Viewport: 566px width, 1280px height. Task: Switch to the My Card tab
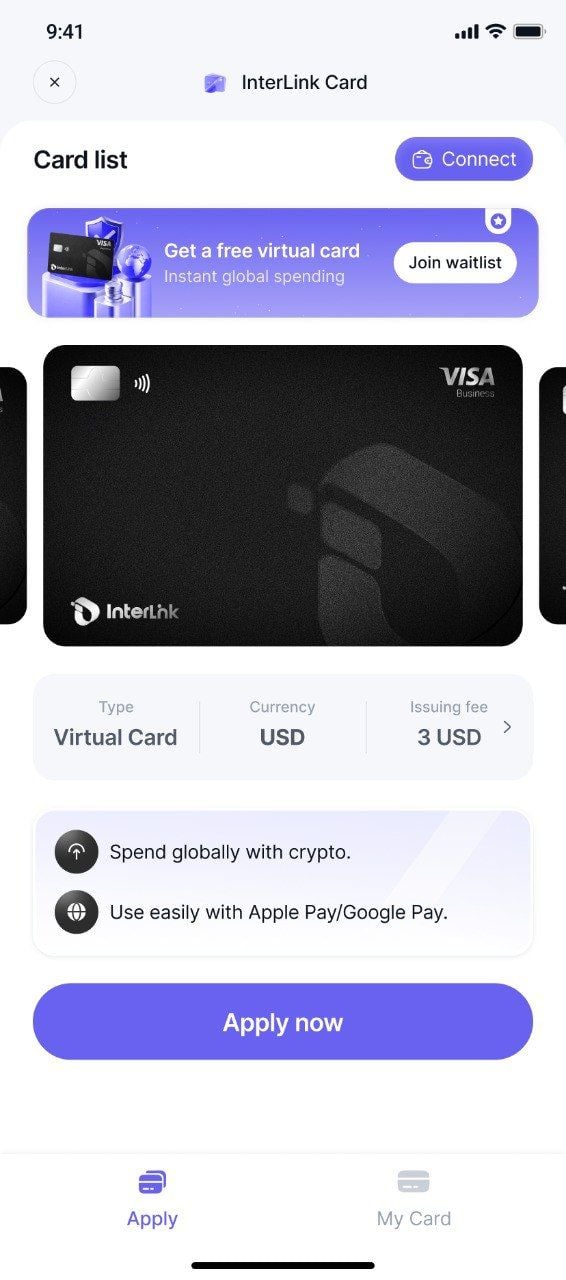413,1199
